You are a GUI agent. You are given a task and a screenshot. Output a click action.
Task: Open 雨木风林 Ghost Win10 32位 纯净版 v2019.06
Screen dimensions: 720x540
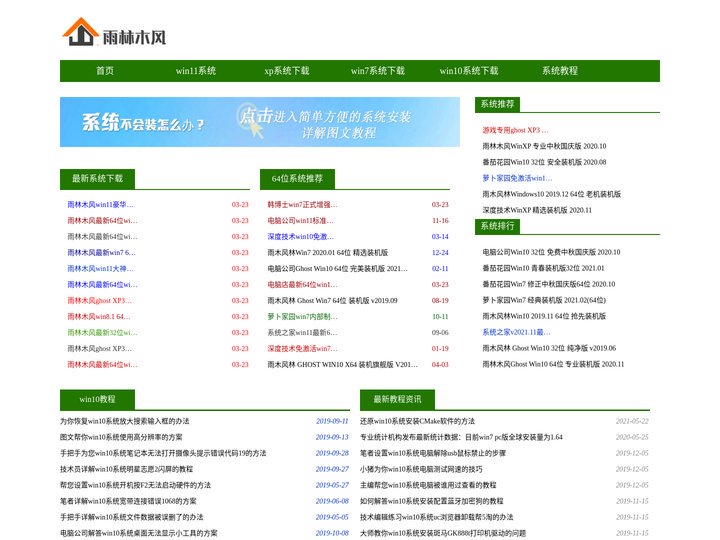pyautogui.click(x=549, y=348)
